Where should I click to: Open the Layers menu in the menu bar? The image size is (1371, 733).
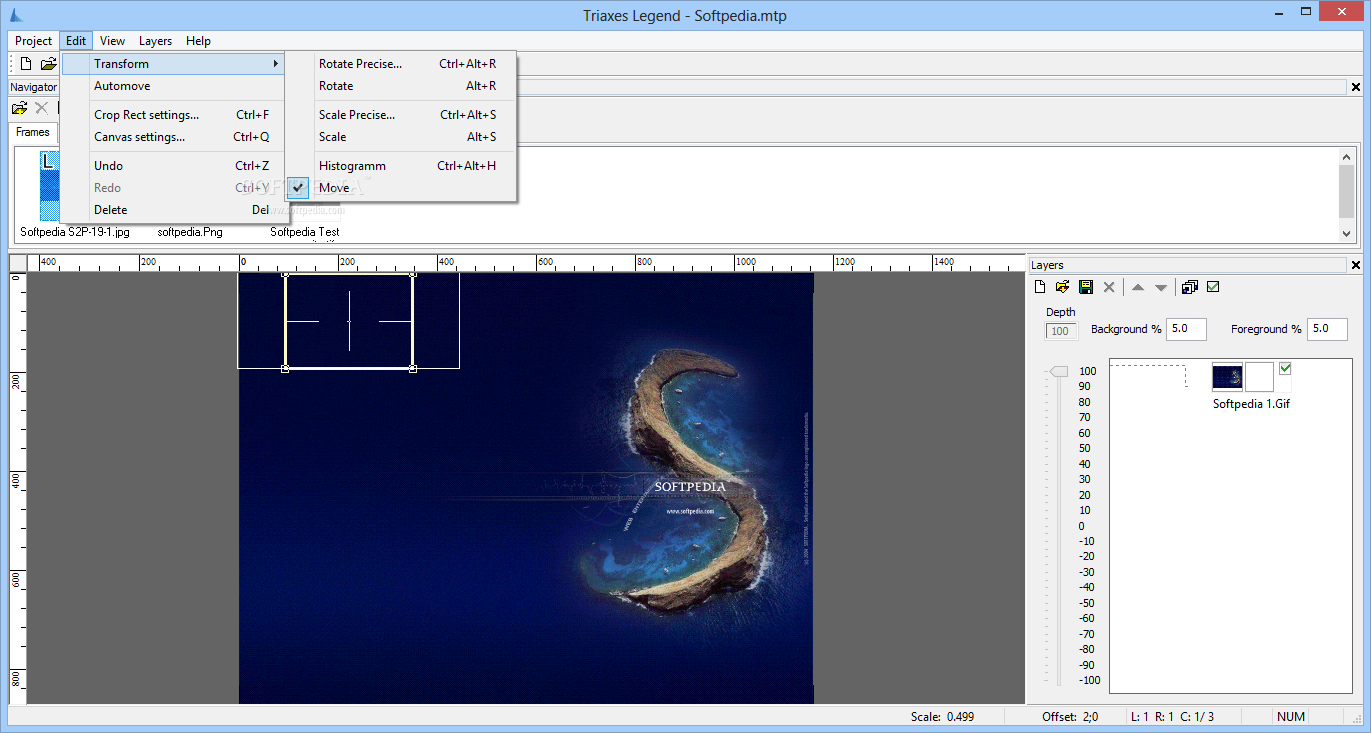click(155, 41)
